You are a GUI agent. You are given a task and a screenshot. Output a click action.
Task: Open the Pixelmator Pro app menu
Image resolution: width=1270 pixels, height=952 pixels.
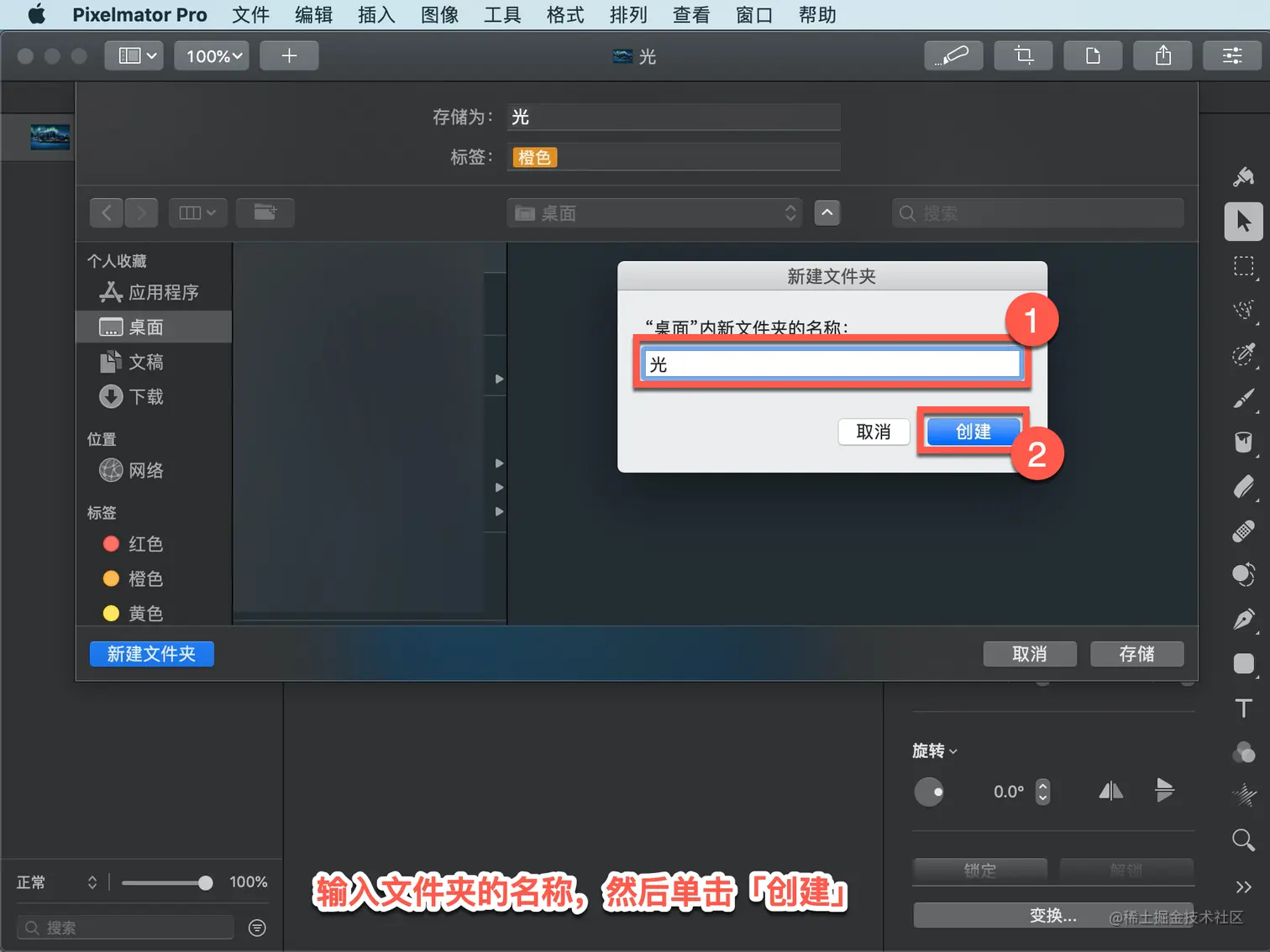coord(139,15)
